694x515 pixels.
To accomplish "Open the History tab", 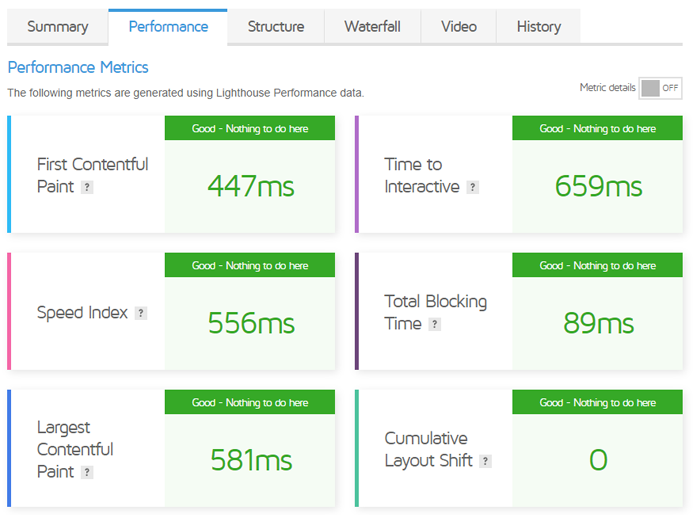I will click(x=539, y=27).
